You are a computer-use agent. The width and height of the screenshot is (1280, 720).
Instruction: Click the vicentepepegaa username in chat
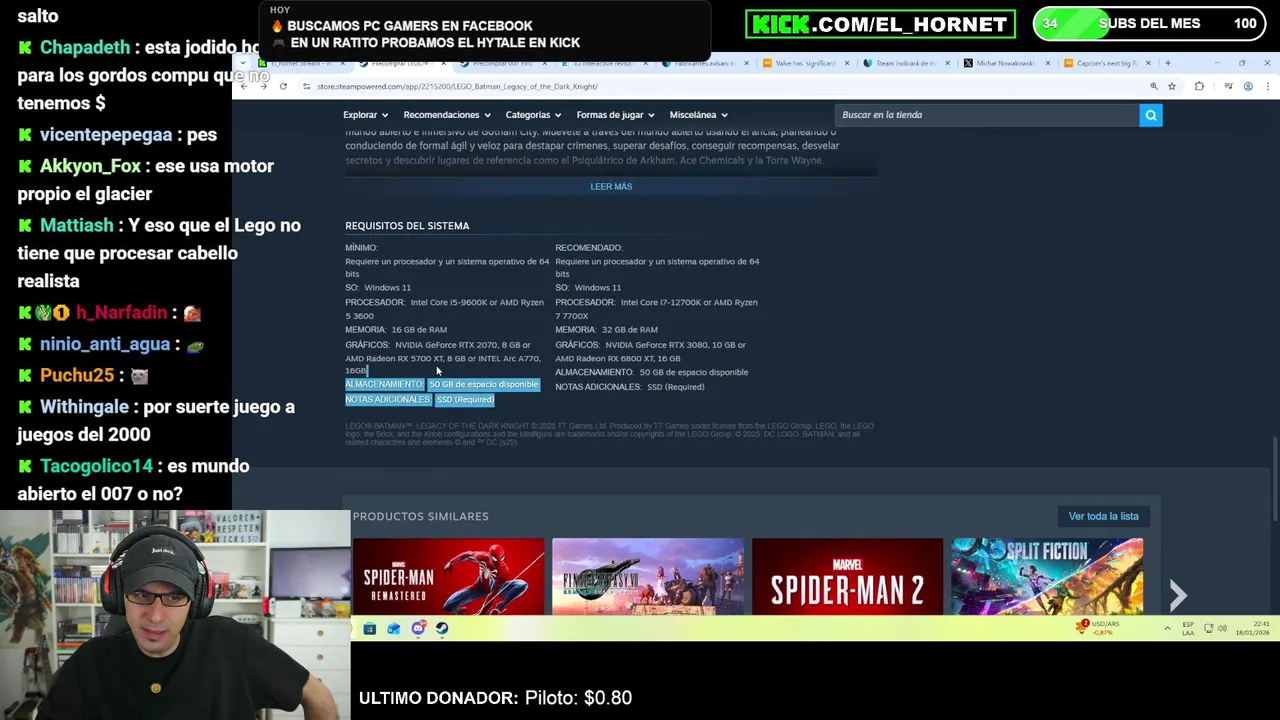[106, 135]
